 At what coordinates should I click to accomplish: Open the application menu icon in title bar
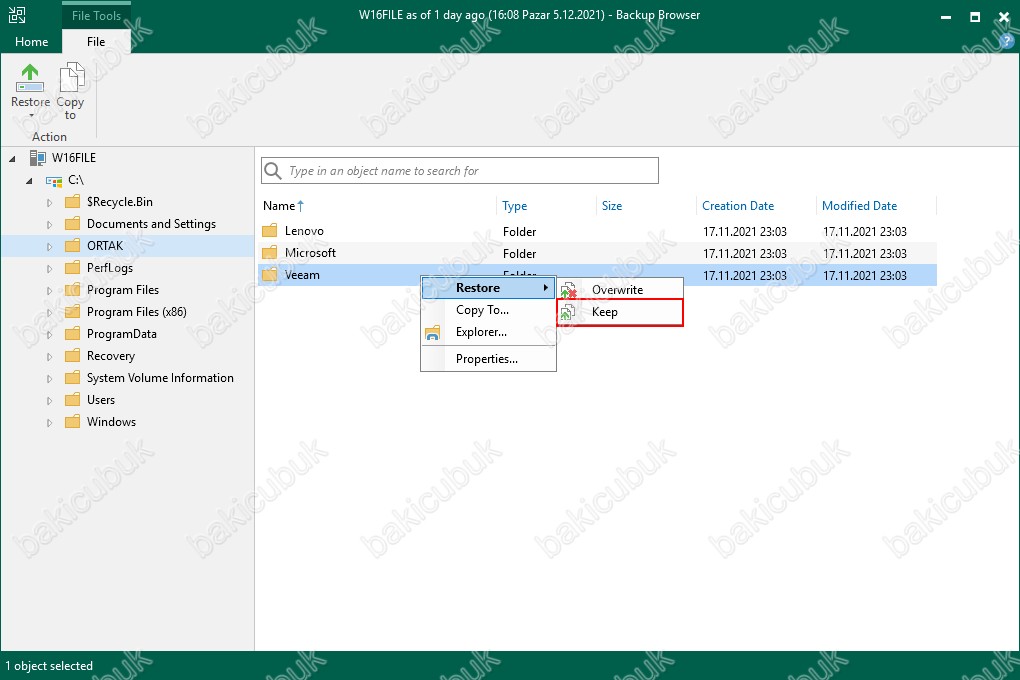pos(17,15)
